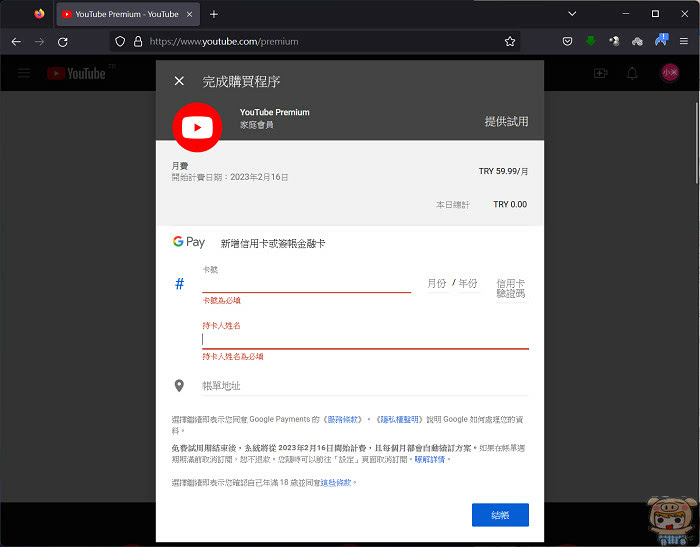Click the '持卡人姓名為必填' error message
The height and width of the screenshot is (547, 700).
pos(233,356)
